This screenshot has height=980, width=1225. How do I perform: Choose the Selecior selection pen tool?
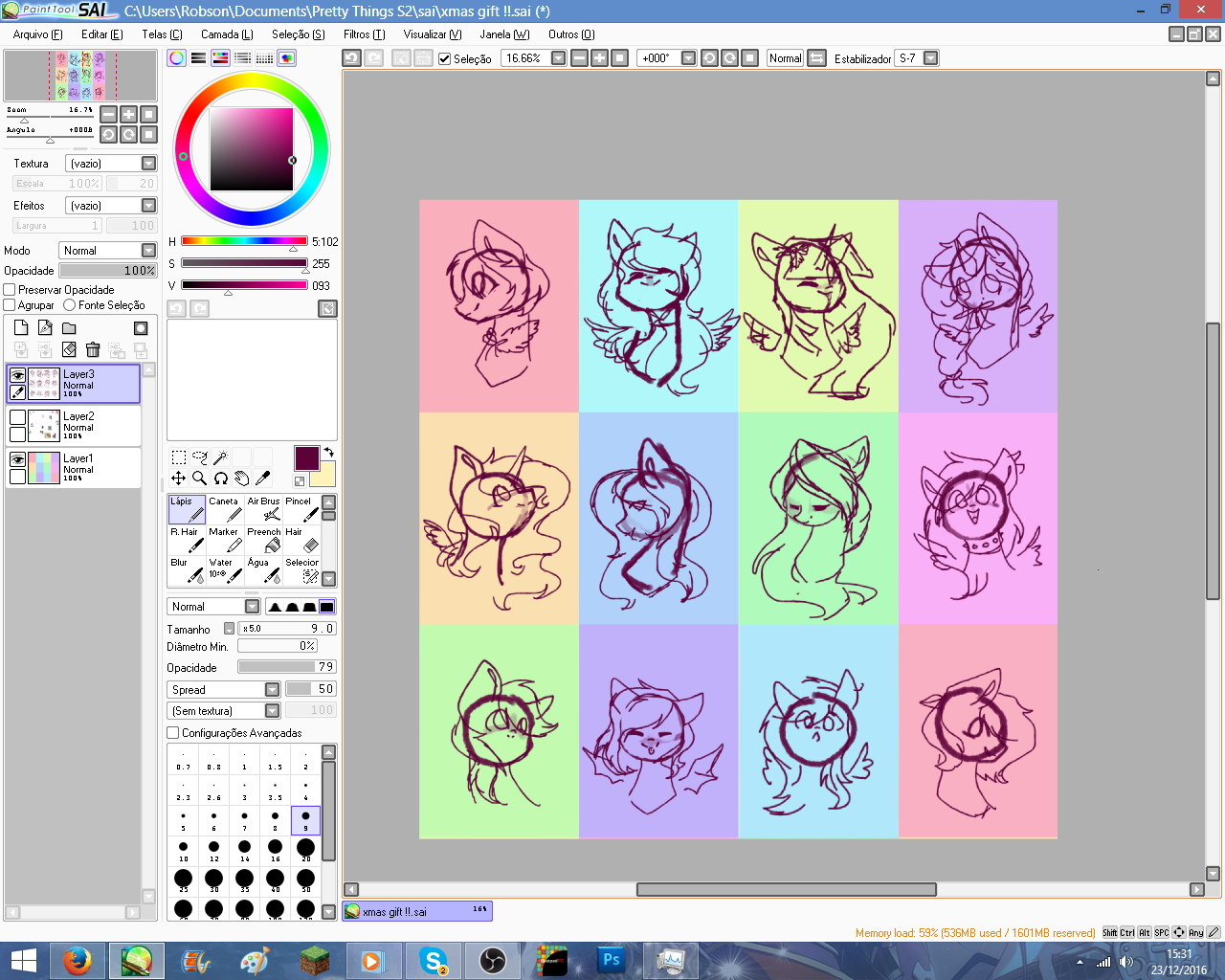(301, 570)
